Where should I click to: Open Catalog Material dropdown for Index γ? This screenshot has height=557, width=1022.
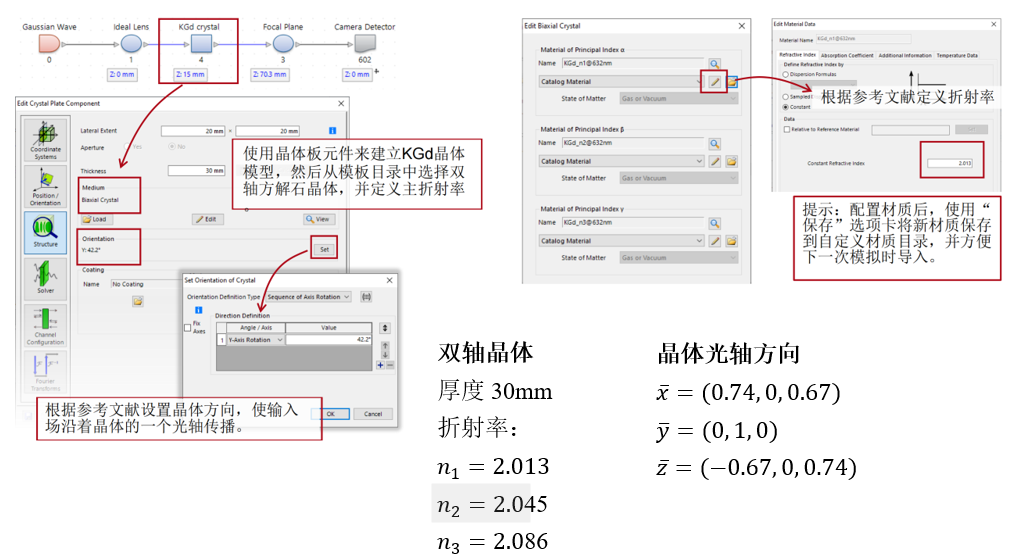pyautogui.click(x=621, y=240)
